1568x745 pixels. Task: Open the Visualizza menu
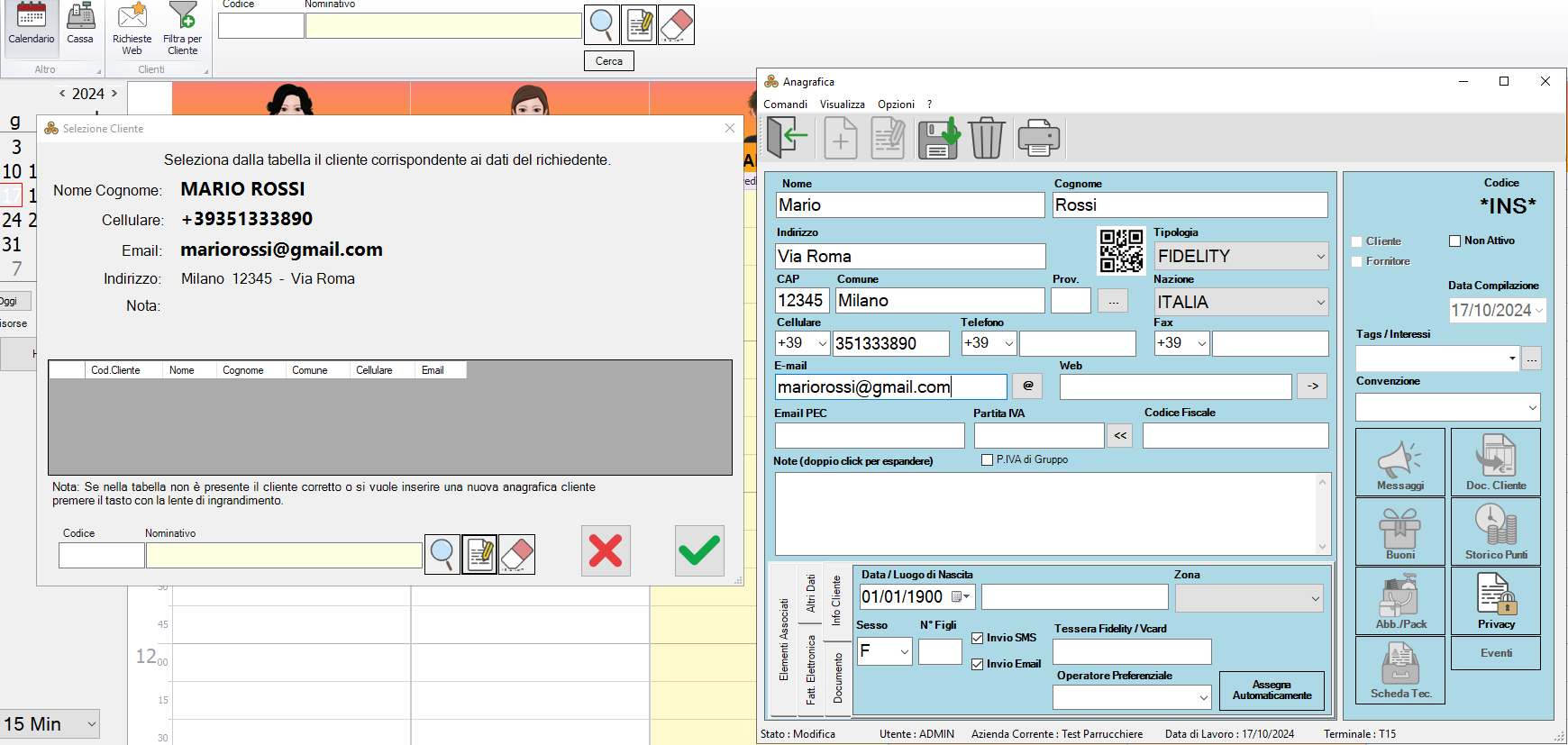click(842, 104)
